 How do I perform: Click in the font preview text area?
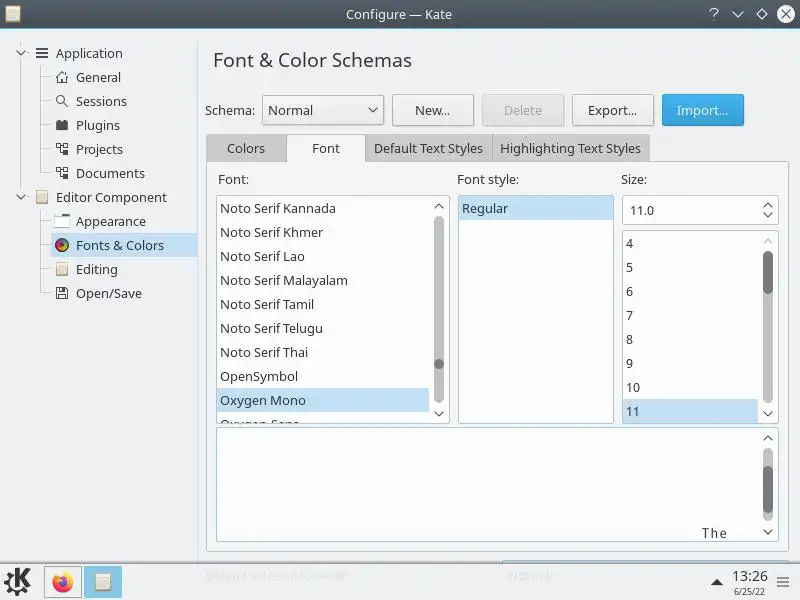pos(487,485)
